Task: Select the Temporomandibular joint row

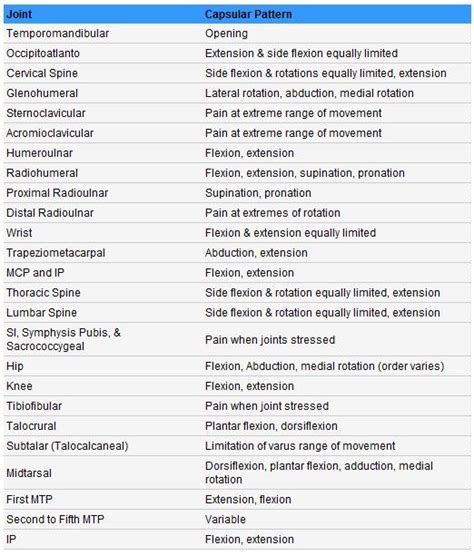Action: click(x=237, y=33)
